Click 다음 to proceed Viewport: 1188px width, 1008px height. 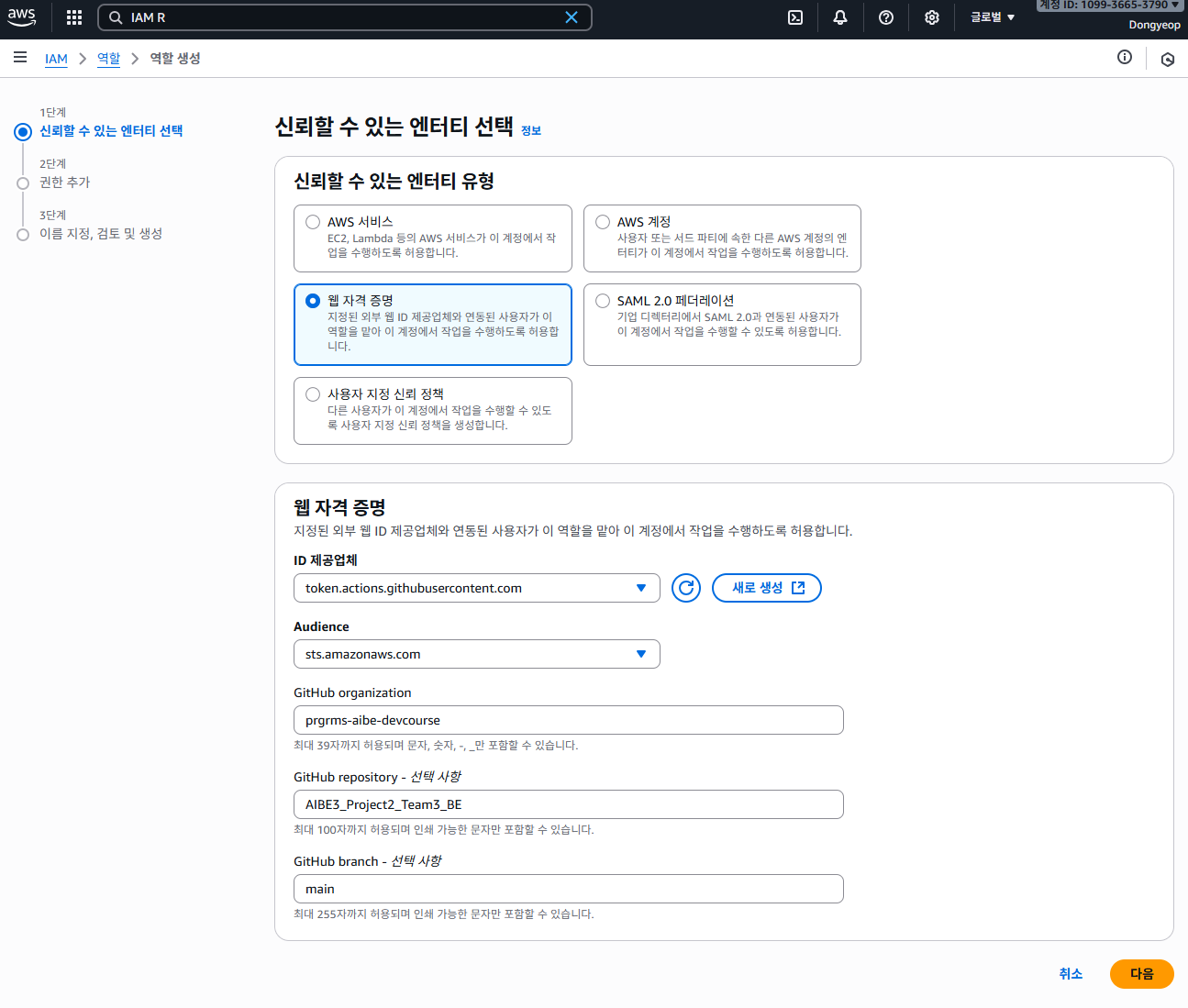[1142, 974]
